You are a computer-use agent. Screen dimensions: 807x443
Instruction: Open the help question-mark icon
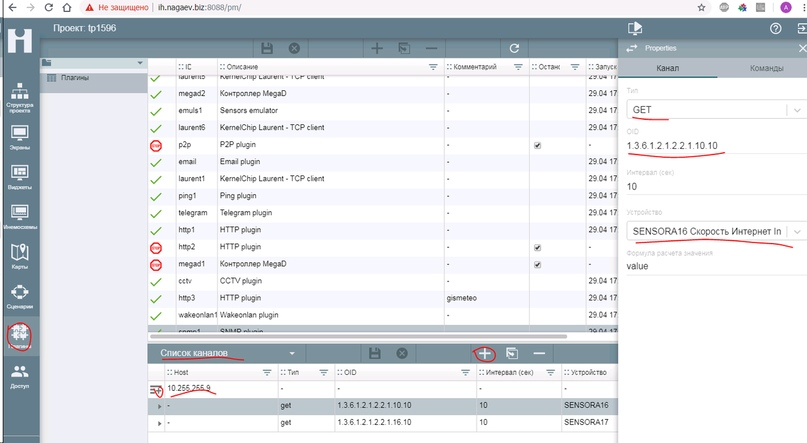click(x=776, y=29)
